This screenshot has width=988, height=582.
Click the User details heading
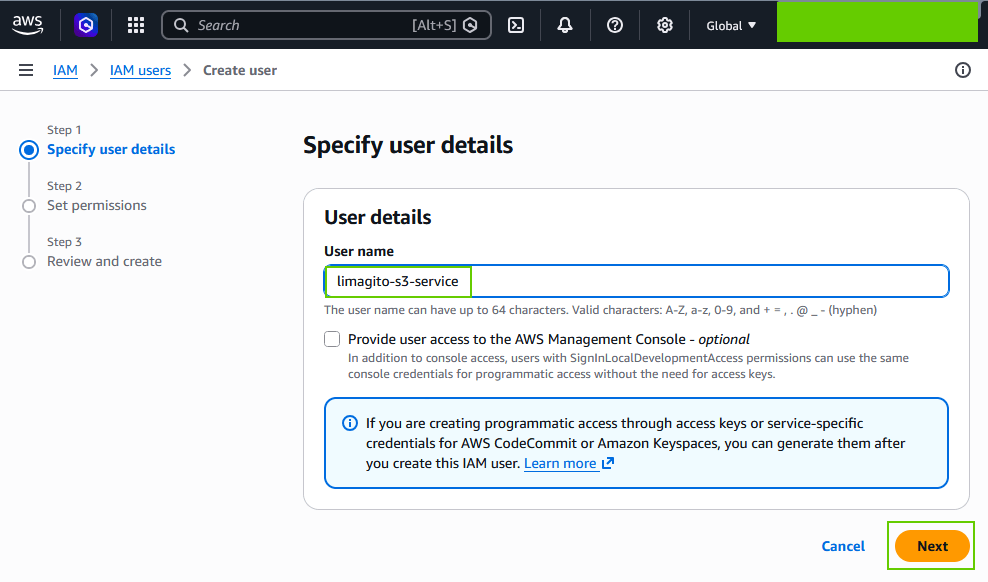tap(378, 217)
